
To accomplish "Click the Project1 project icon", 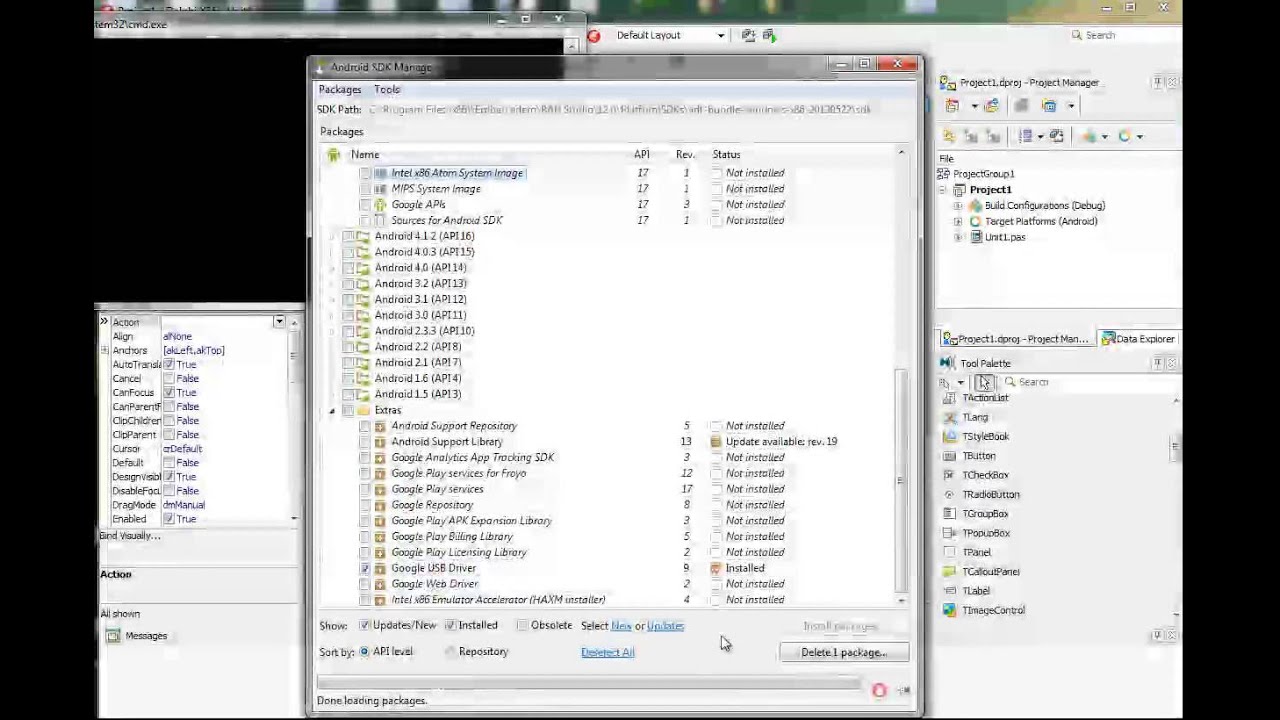I will point(959,190).
